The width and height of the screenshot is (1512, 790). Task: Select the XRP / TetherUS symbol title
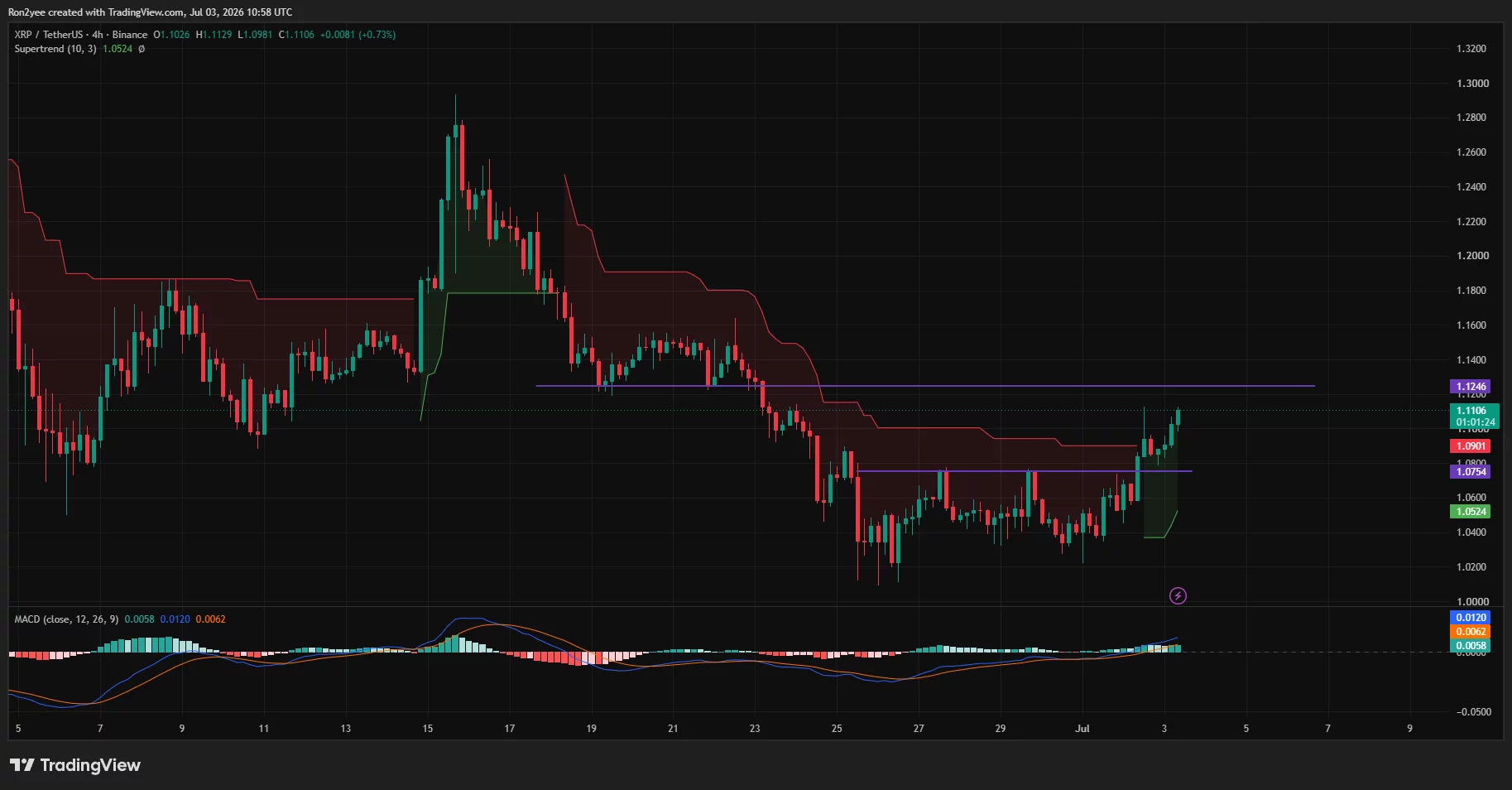(x=49, y=35)
